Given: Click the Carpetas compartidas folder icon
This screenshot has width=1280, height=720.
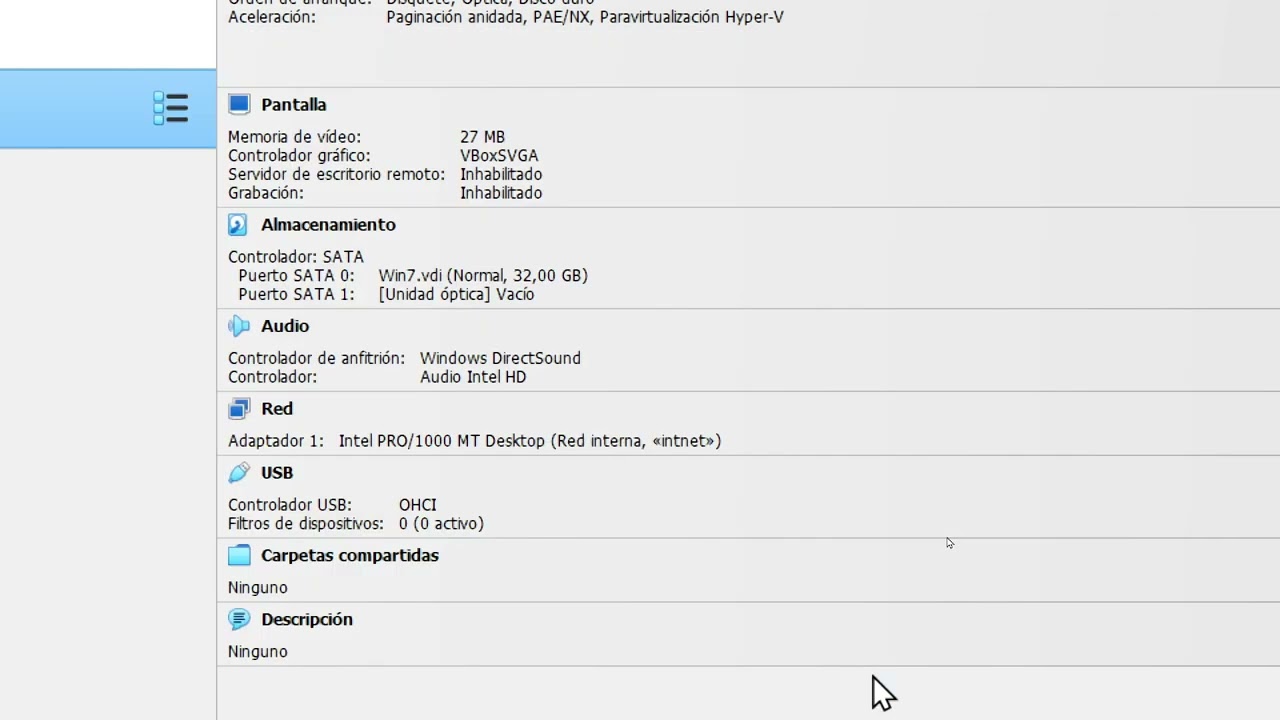Looking at the screenshot, I should (x=239, y=555).
